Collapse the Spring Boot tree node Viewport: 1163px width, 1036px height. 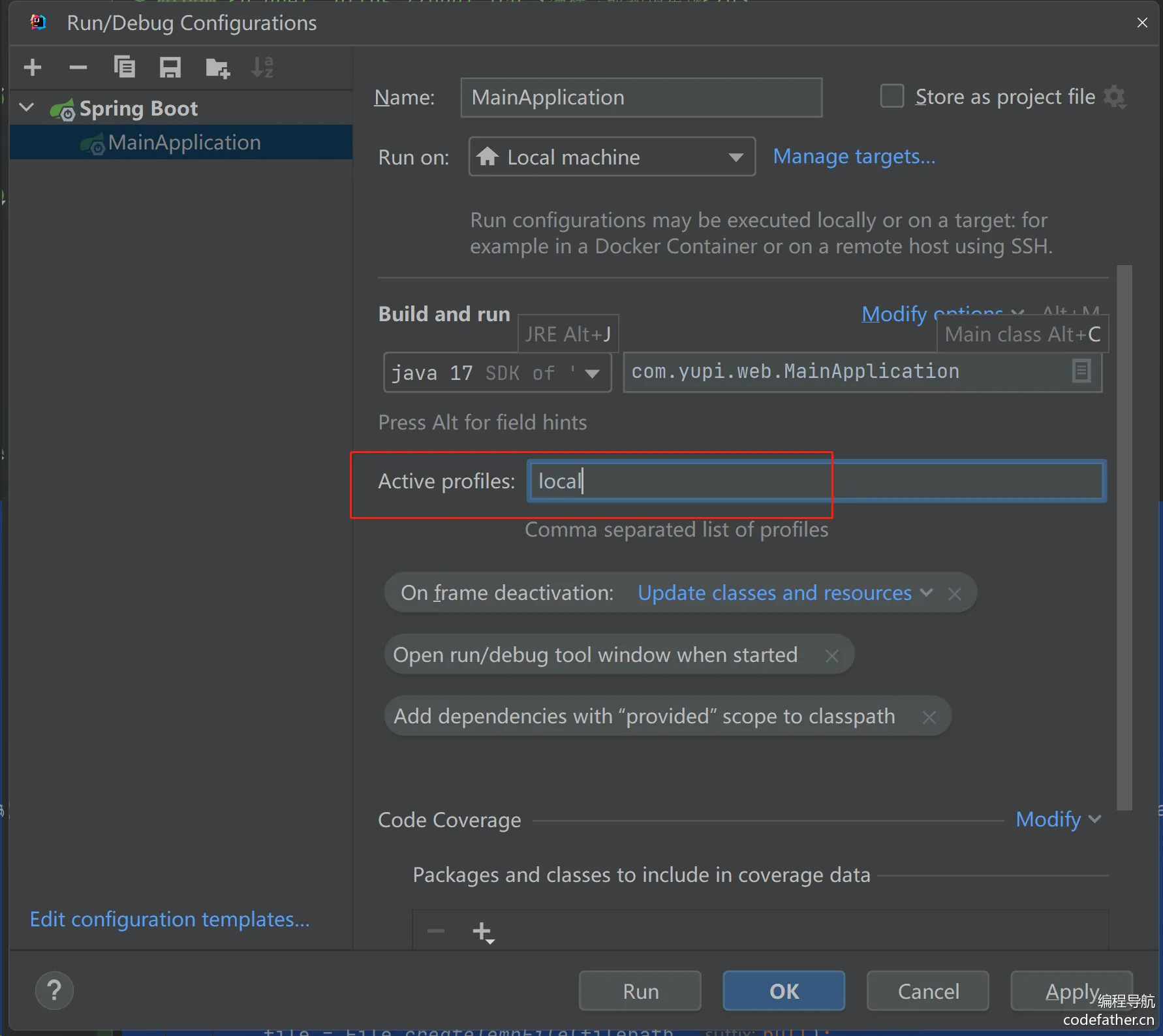pos(27,108)
